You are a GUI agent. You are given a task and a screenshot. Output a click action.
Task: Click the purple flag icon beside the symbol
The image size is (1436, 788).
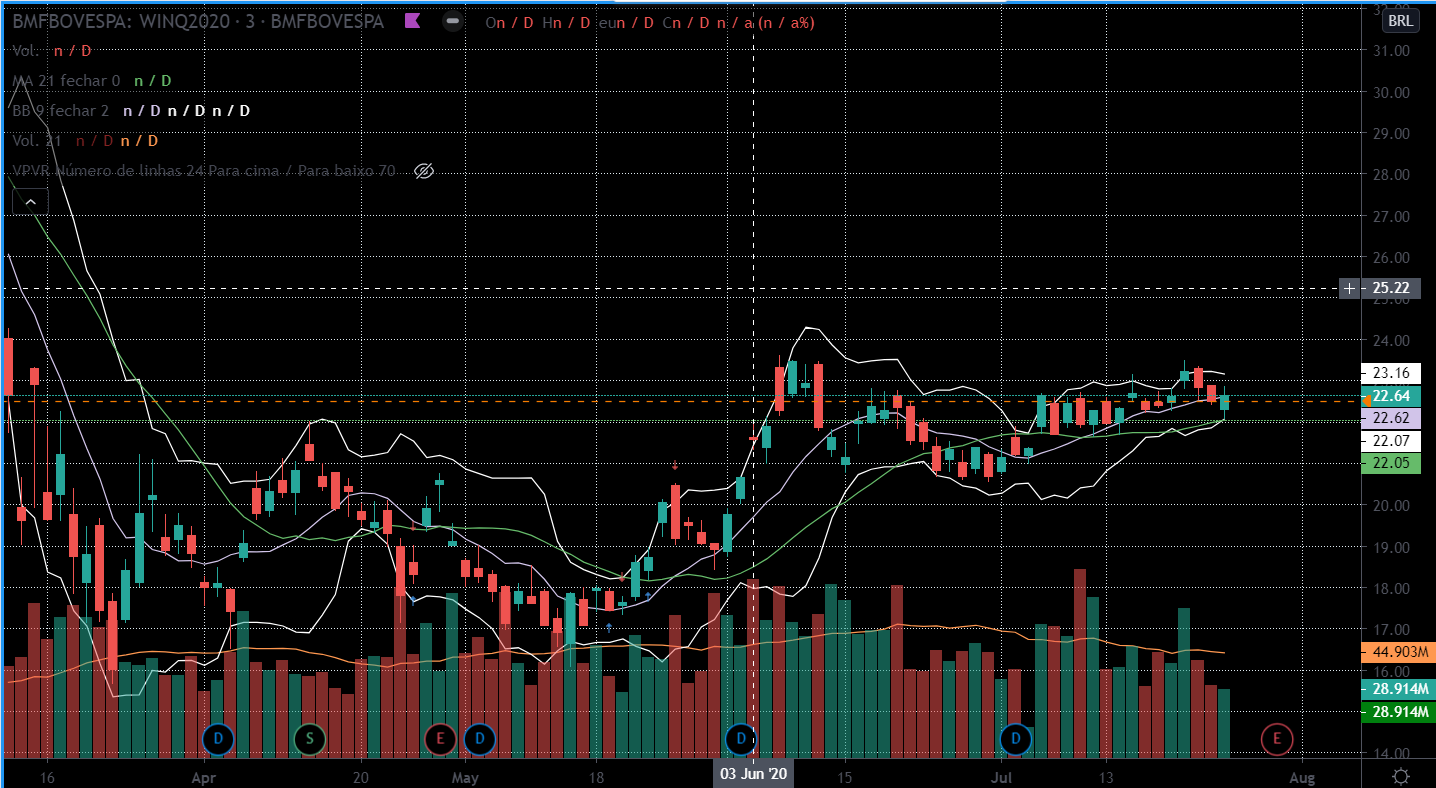(412, 21)
